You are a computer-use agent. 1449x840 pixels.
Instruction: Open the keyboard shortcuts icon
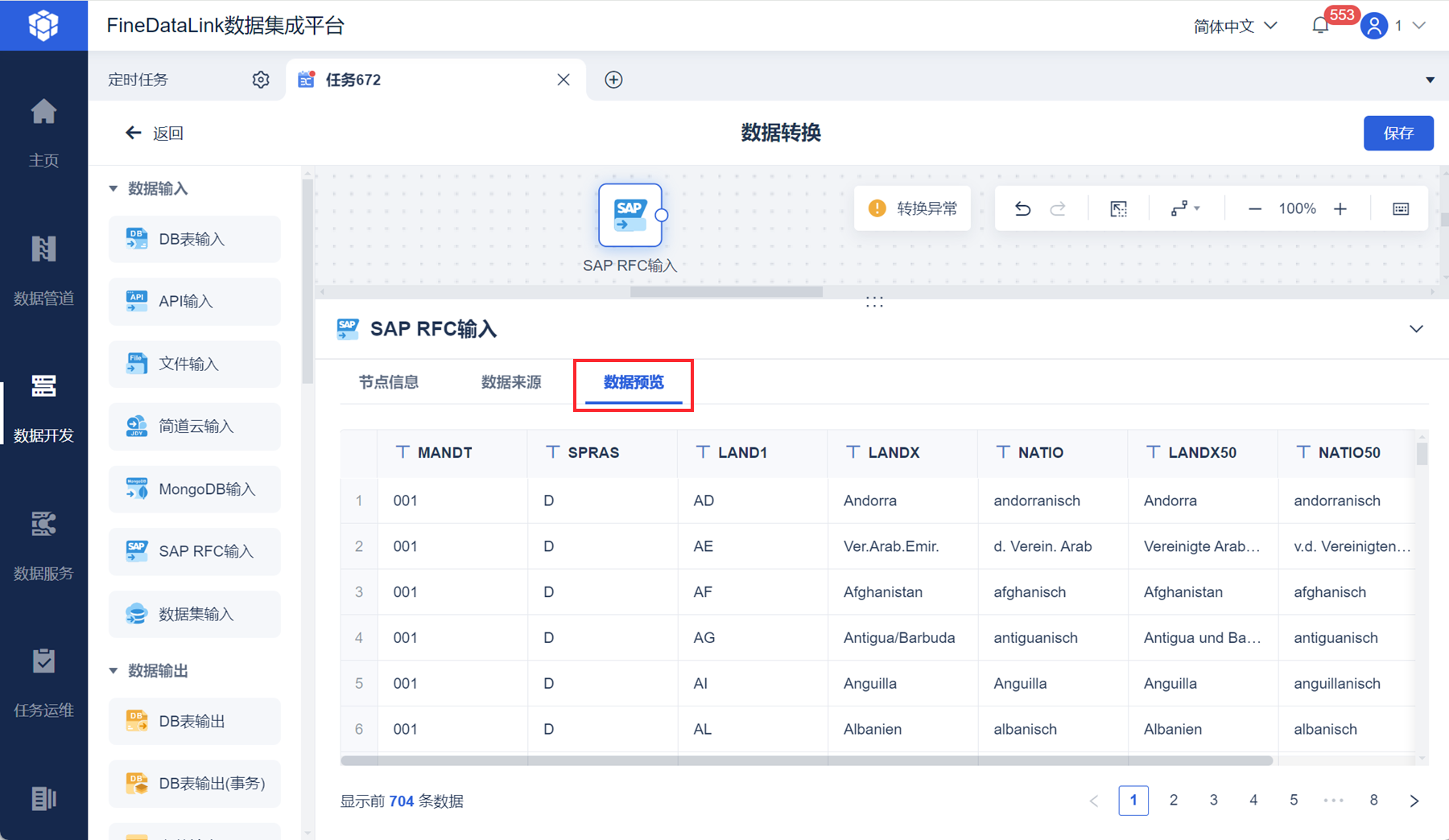click(x=1401, y=209)
